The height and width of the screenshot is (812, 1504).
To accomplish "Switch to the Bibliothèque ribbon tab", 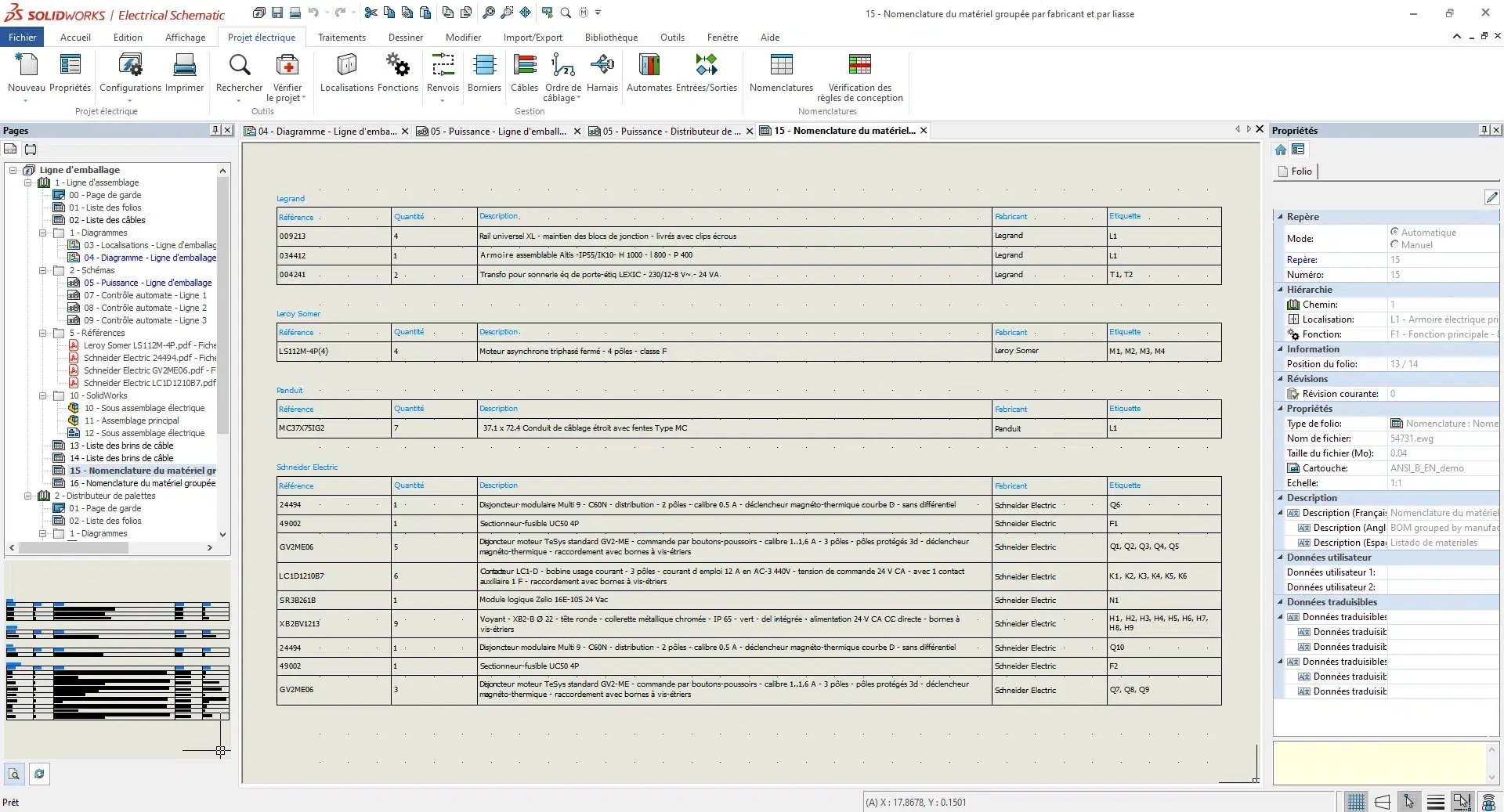I will point(611,37).
